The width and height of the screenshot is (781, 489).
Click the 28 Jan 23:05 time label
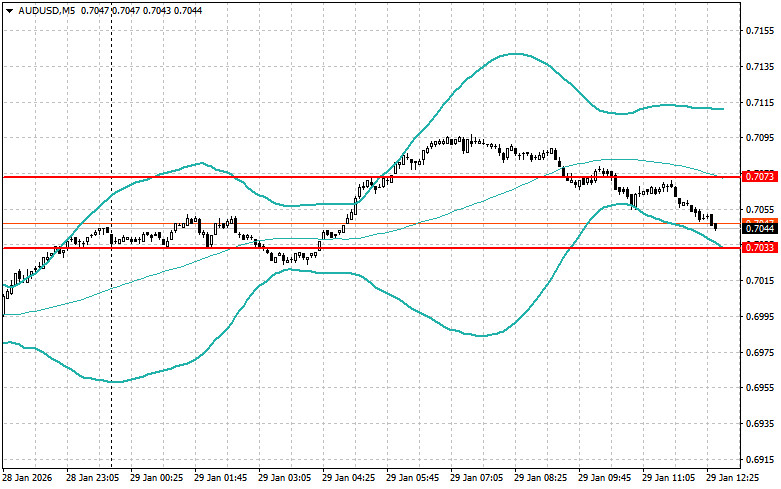click(x=93, y=478)
